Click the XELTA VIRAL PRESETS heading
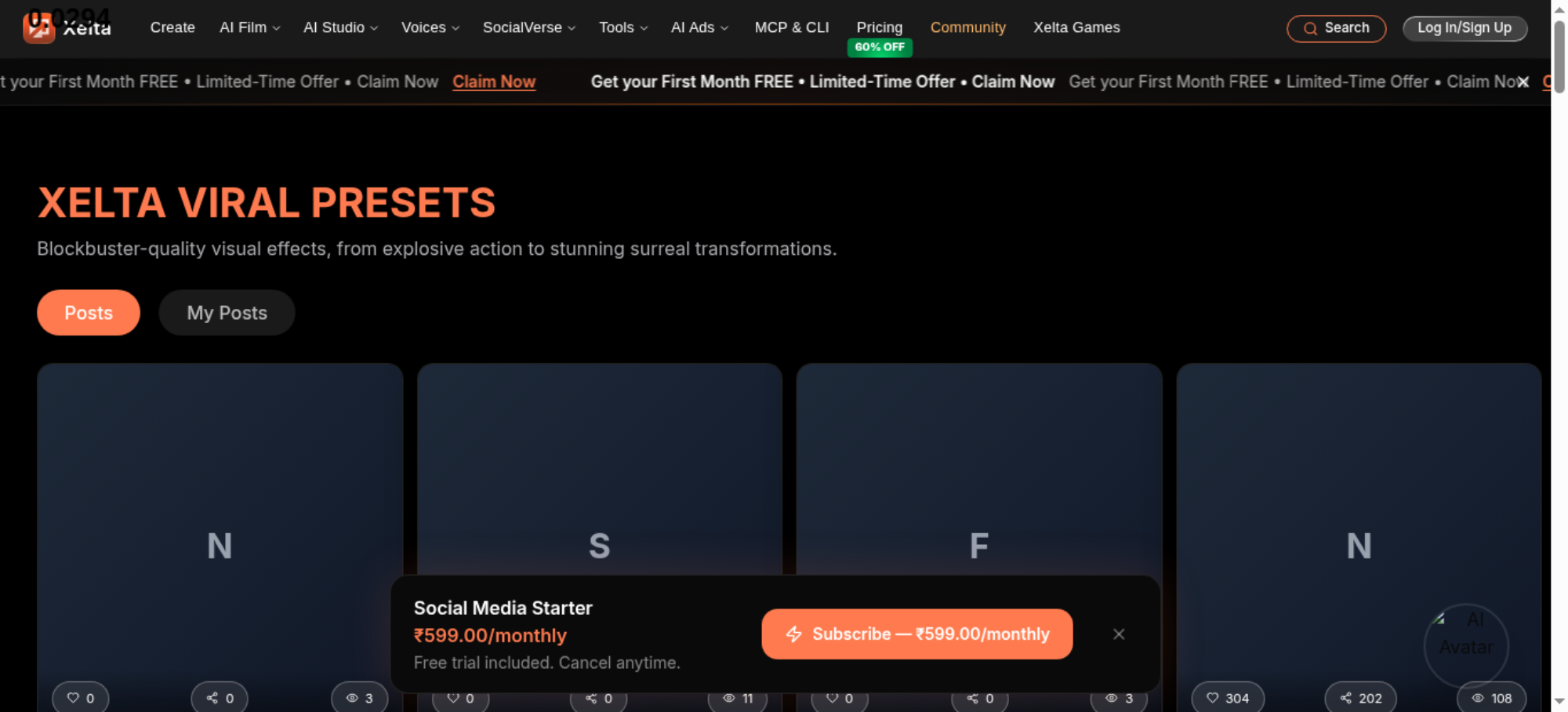 coord(267,203)
